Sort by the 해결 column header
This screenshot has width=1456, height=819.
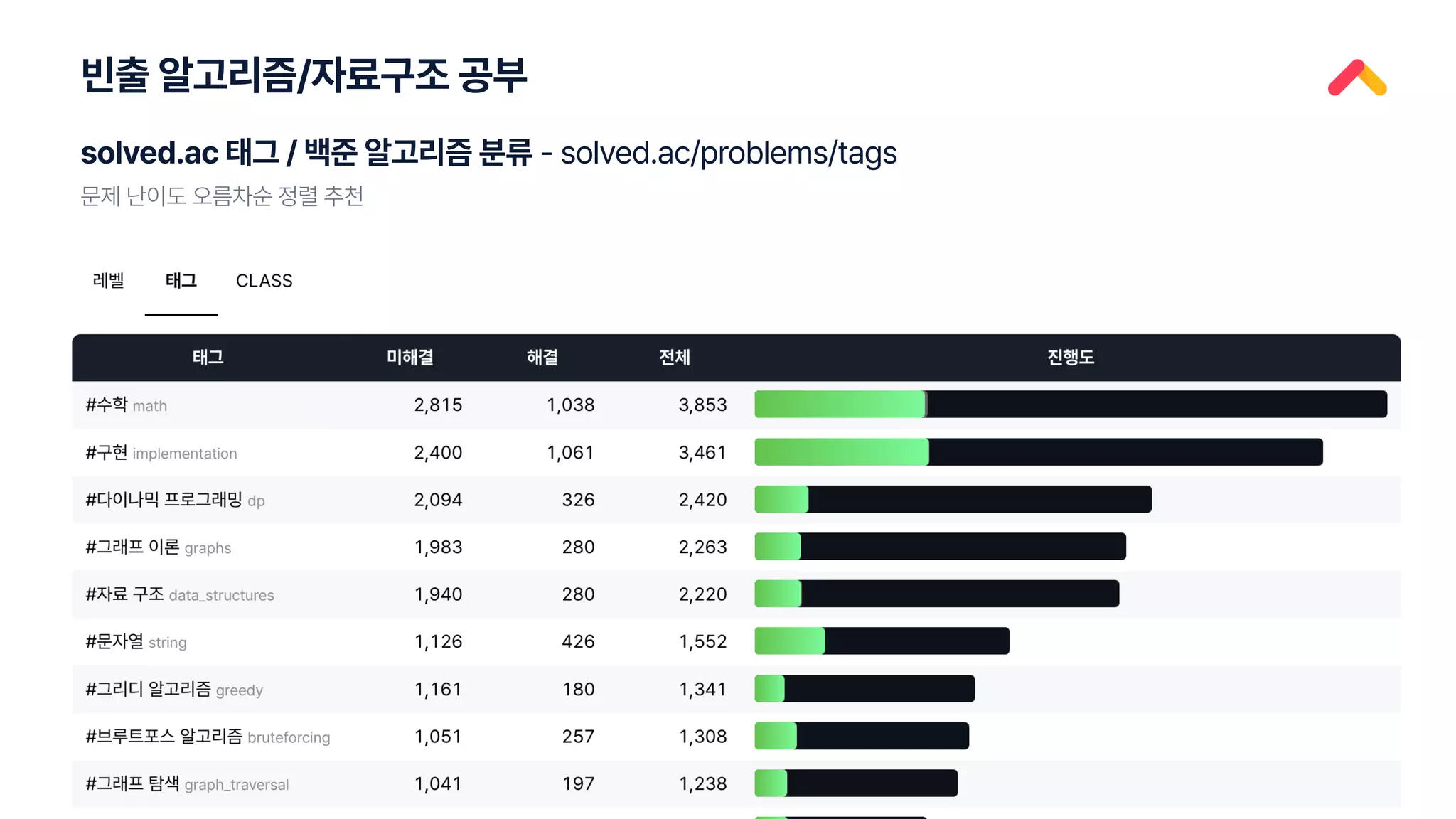click(542, 357)
